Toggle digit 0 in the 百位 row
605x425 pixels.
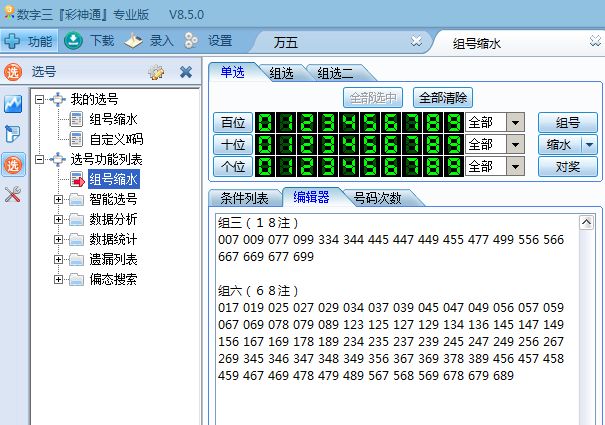(x=265, y=123)
